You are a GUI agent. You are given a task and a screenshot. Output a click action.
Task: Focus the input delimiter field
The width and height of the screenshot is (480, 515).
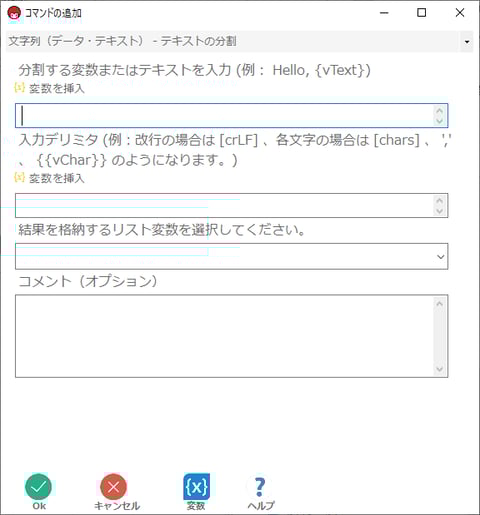click(x=231, y=205)
